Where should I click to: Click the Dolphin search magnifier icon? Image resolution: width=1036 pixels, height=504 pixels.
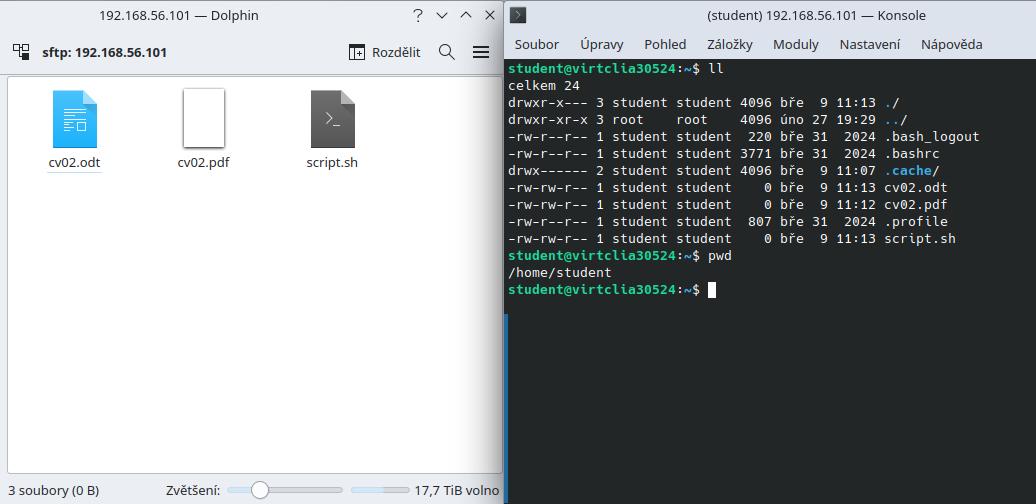pos(447,52)
